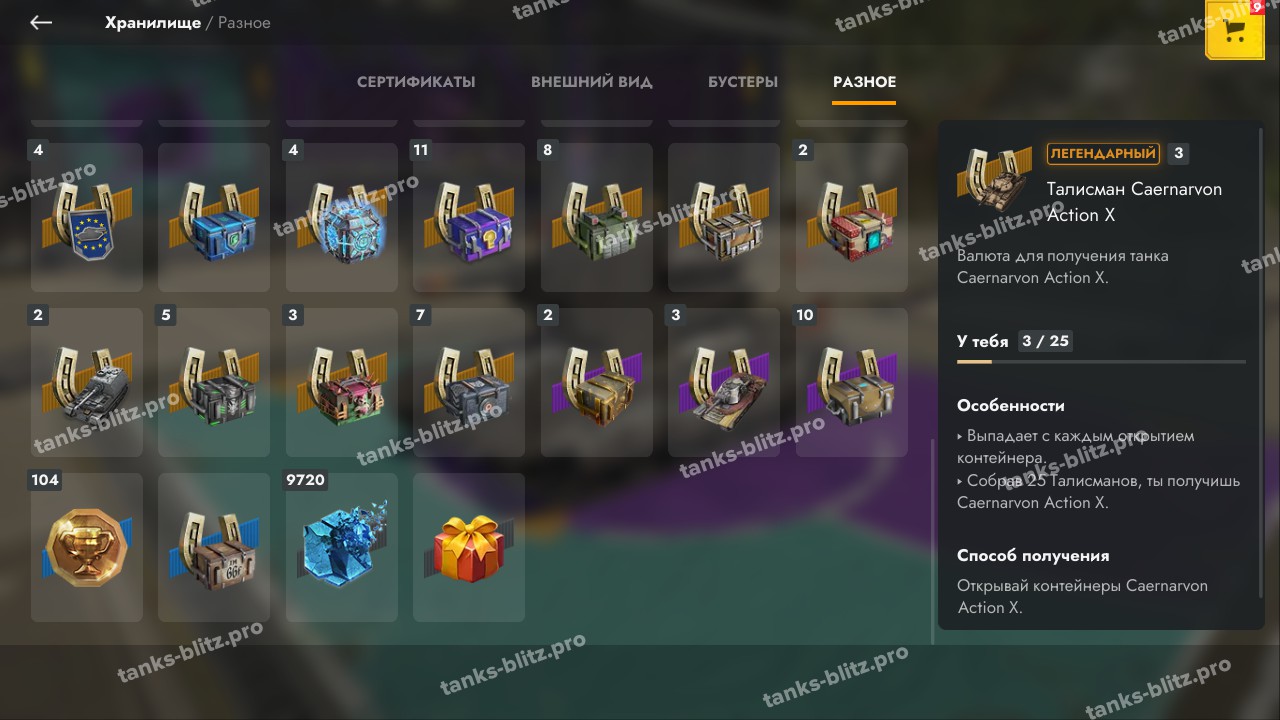The image size is (1280, 720).
Task: Select the artillery tank talisman item
Action: pos(87,382)
